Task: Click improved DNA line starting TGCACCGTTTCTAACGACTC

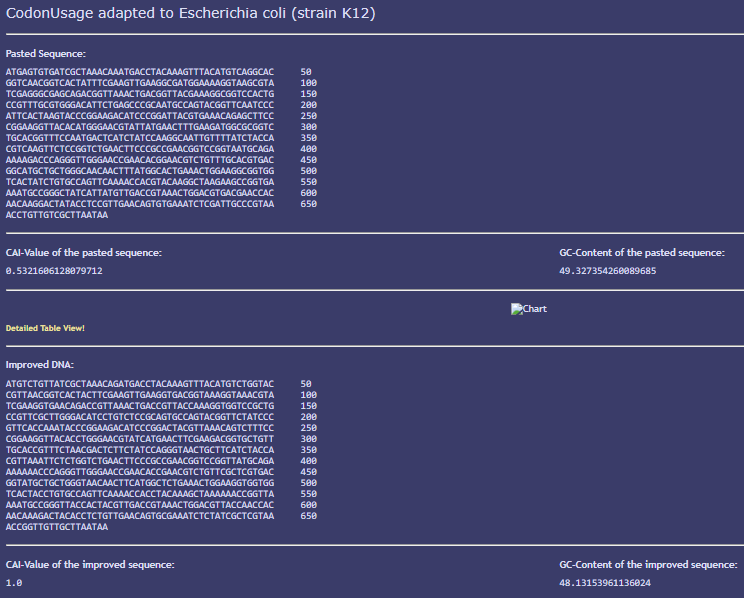Action: tap(140, 449)
